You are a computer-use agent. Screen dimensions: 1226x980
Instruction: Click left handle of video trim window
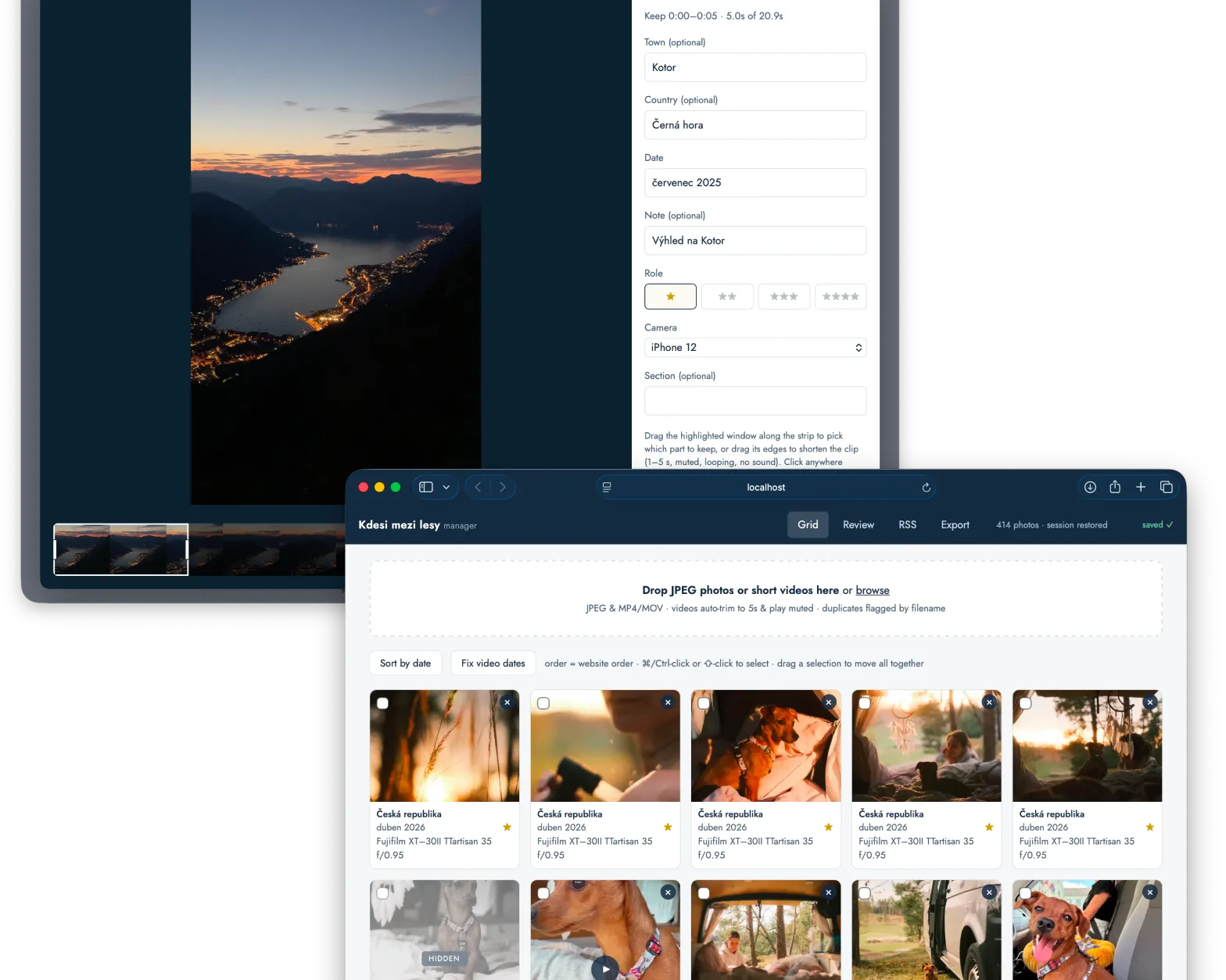(x=55, y=549)
